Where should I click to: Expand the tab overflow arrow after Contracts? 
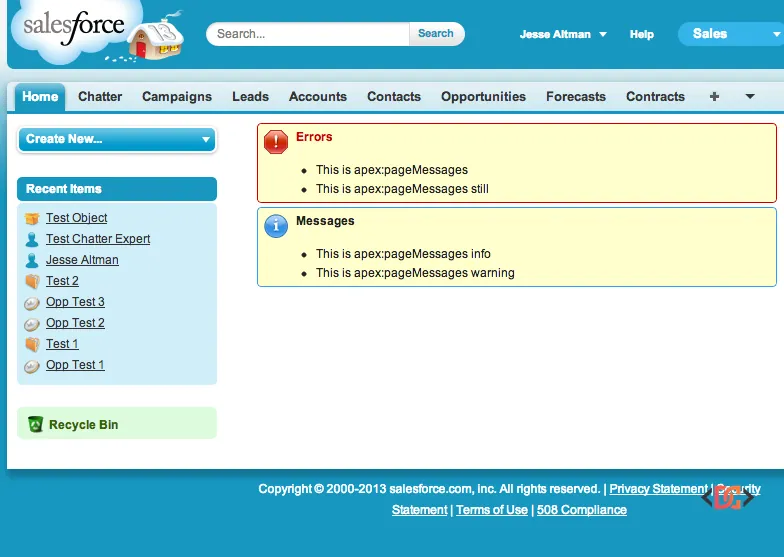(x=750, y=96)
